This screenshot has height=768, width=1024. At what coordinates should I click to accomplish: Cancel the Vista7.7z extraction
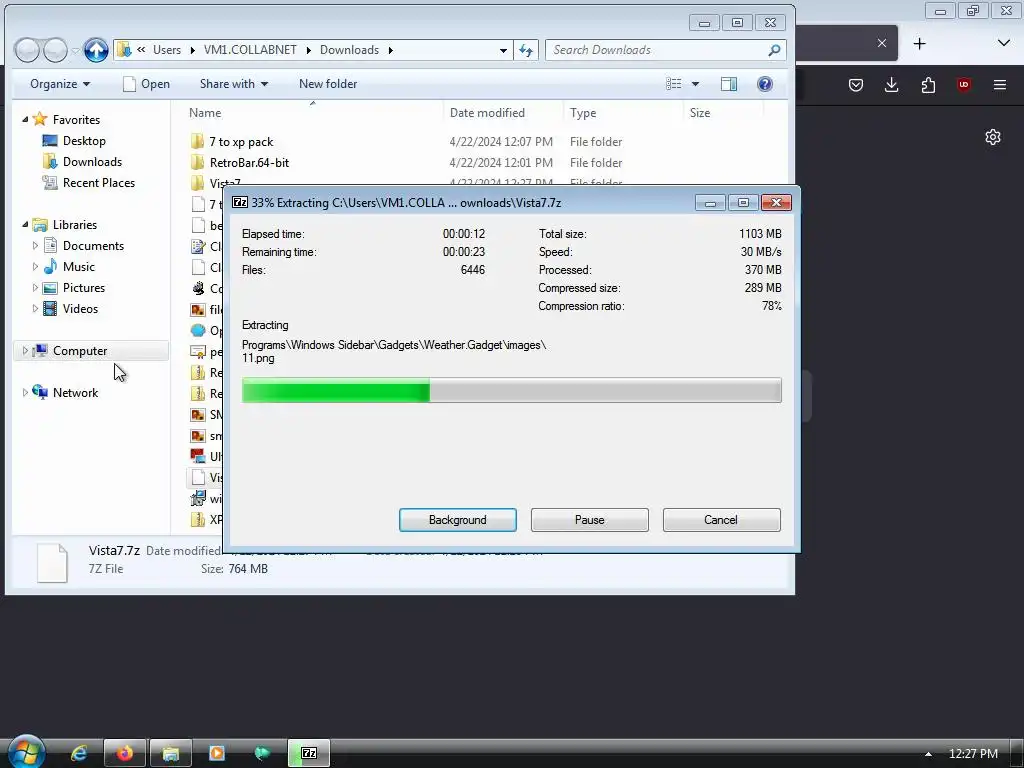721,520
